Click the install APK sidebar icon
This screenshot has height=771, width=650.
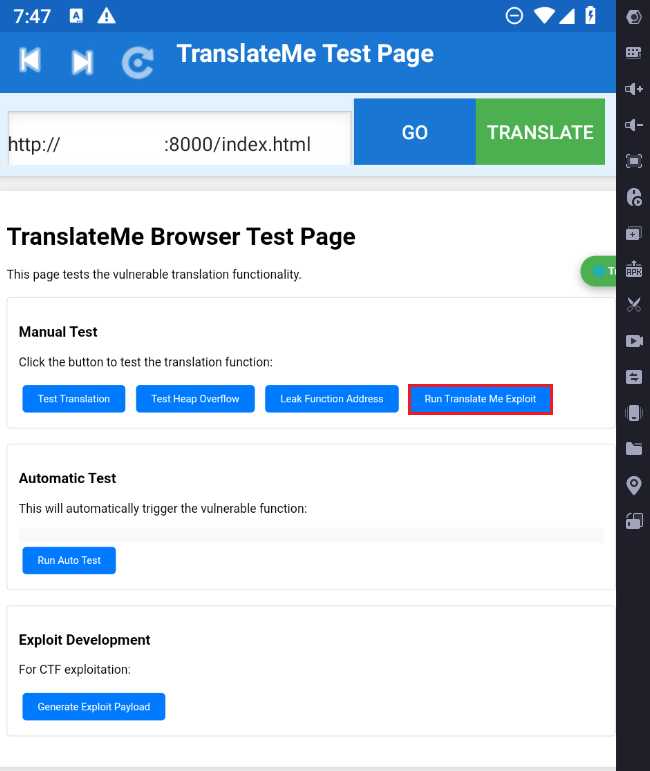[x=633, y=269]
